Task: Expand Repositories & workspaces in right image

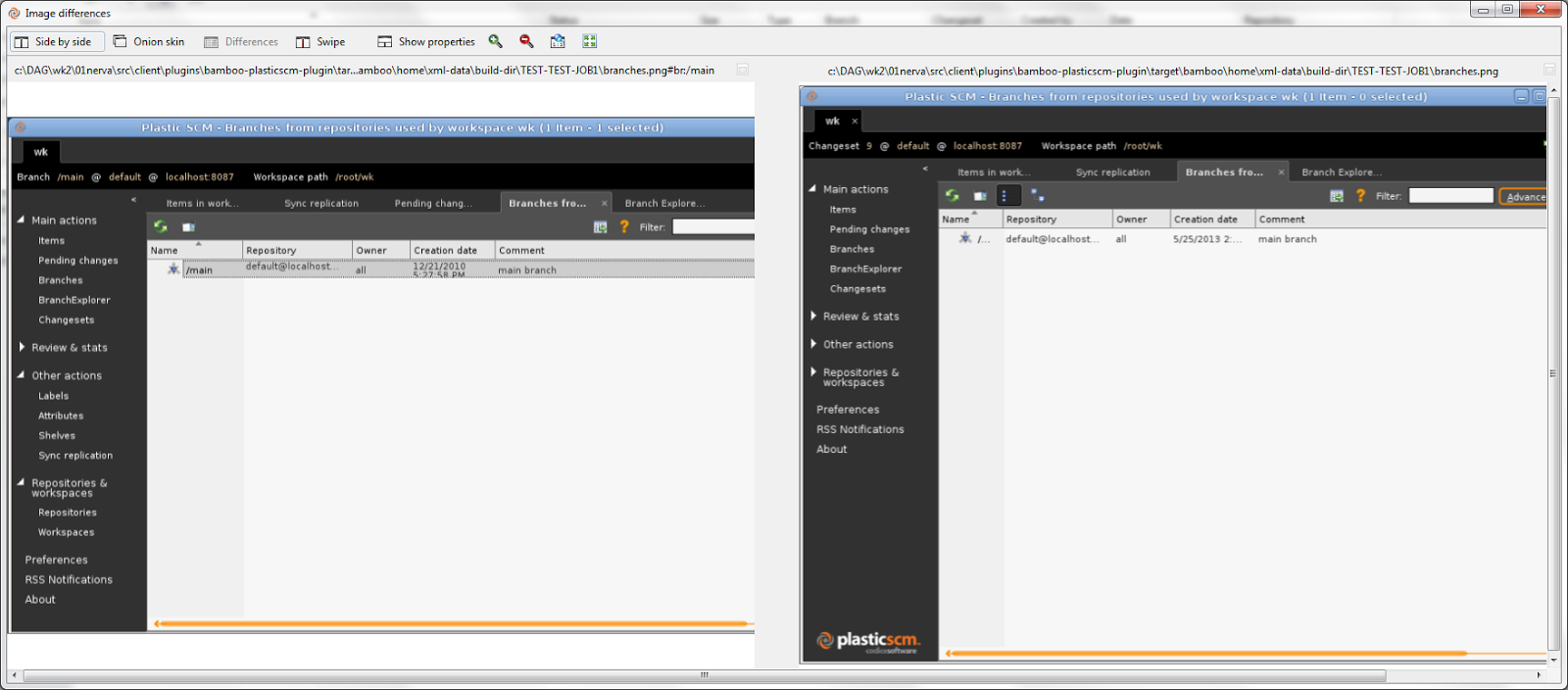Action: tap(813, 371)
